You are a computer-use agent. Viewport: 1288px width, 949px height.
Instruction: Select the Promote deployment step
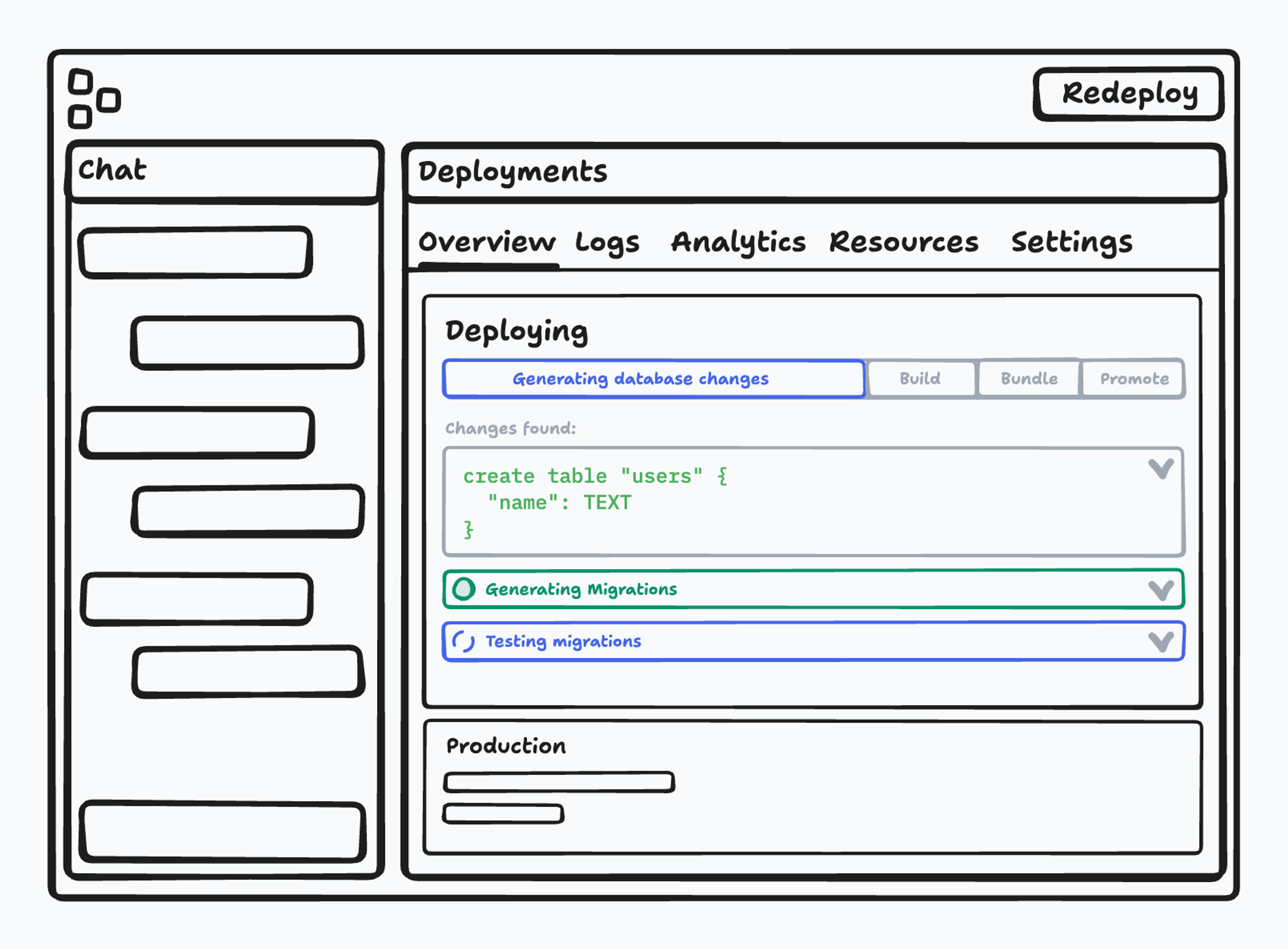pos(1133,379)
